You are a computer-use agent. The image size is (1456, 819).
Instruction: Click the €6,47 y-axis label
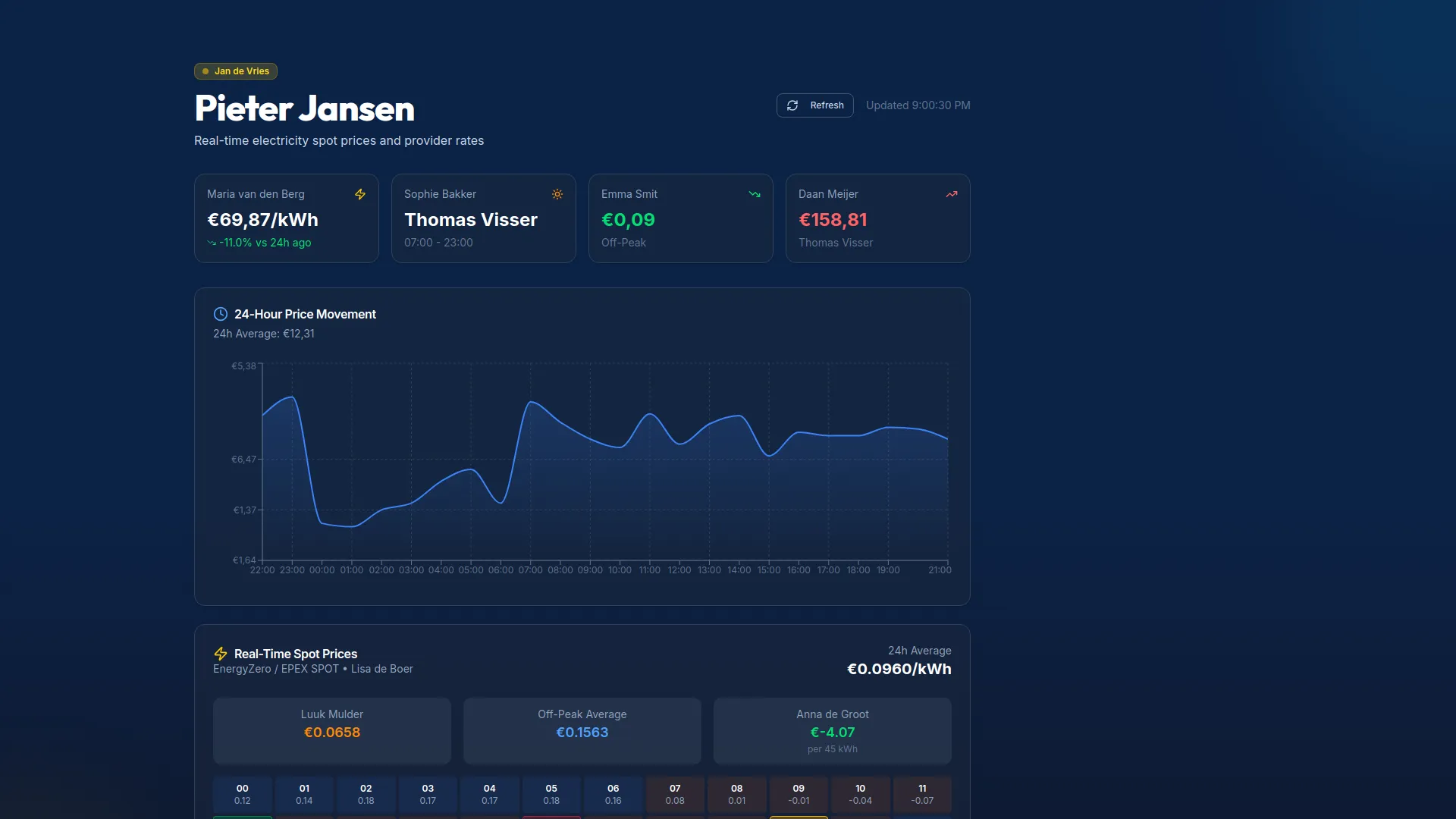[x=244, y=460]
